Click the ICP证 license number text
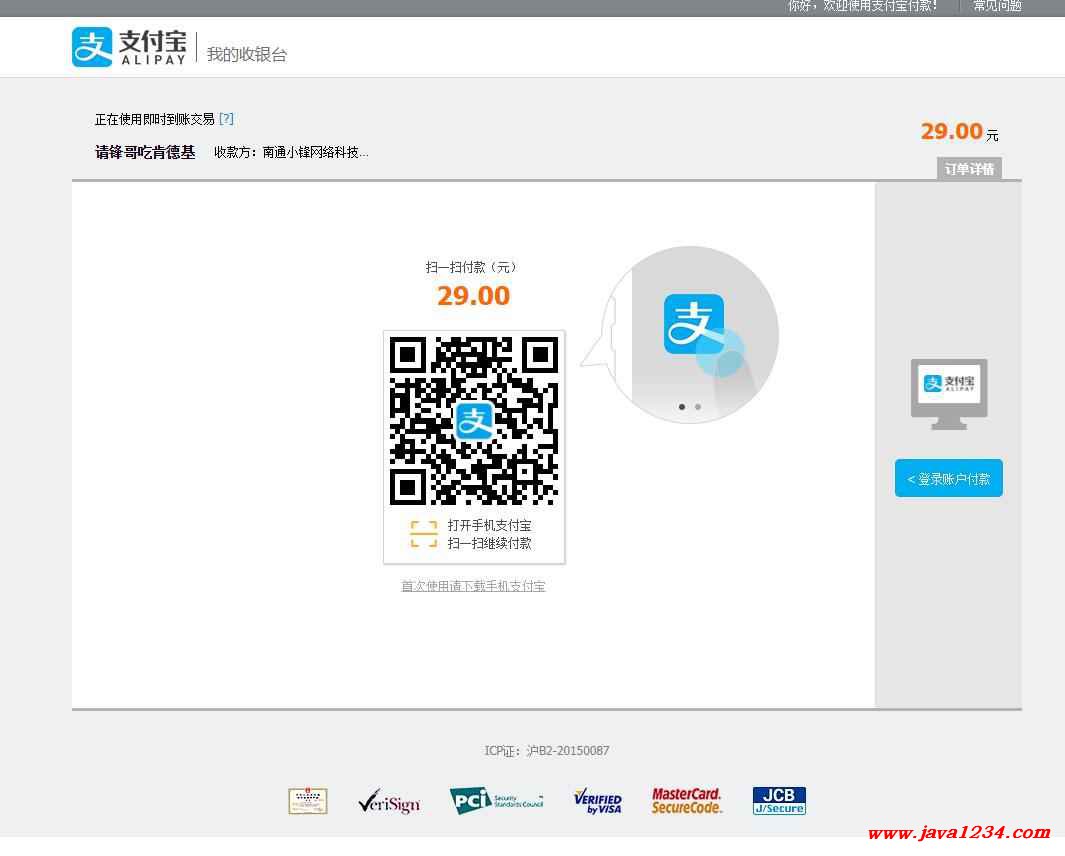Viewport: 1065px width, 856px height. tap(547, 751)
